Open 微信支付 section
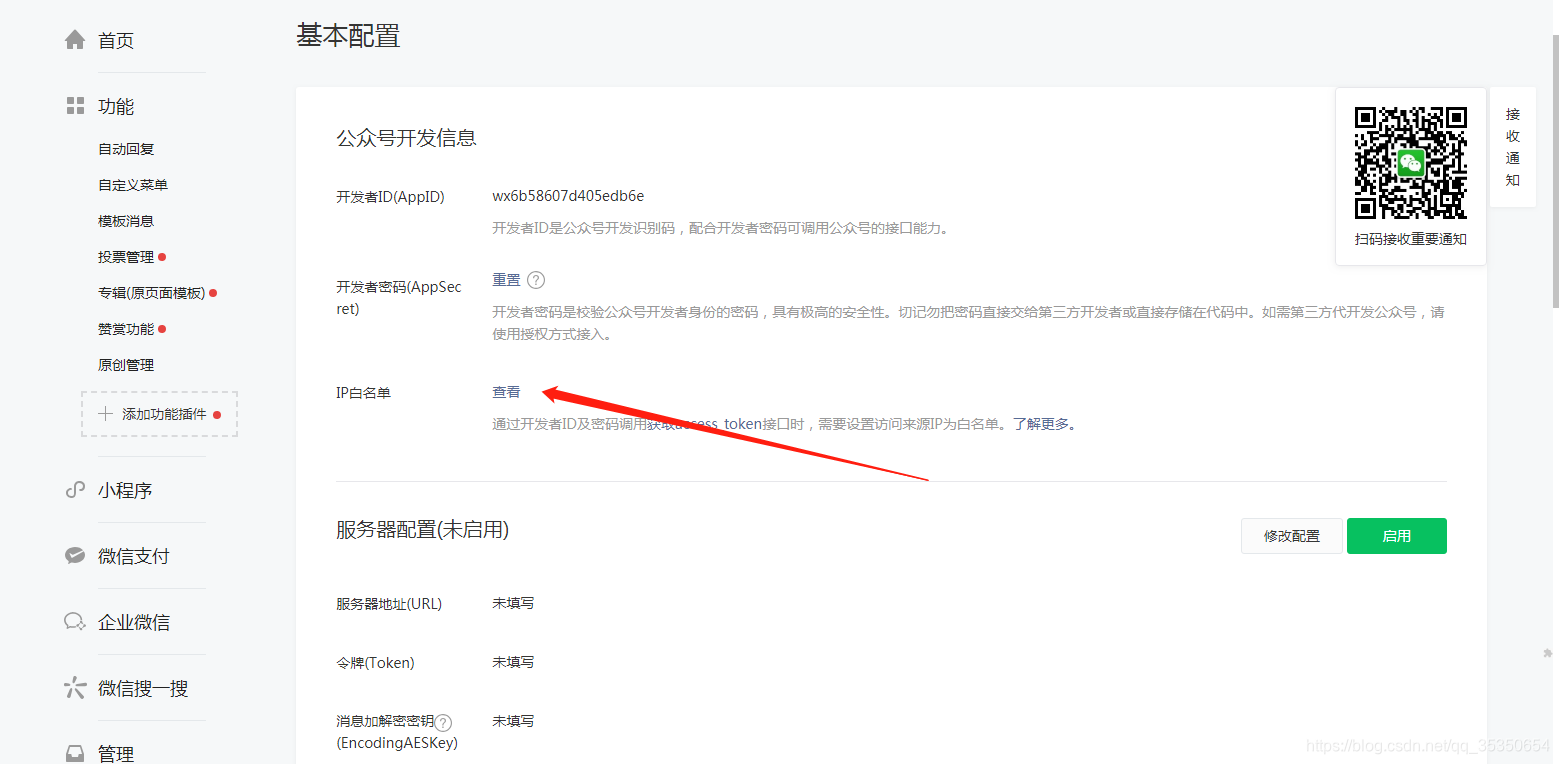The width and height of the screenshot is (1559, 764). tap(134, 556)
